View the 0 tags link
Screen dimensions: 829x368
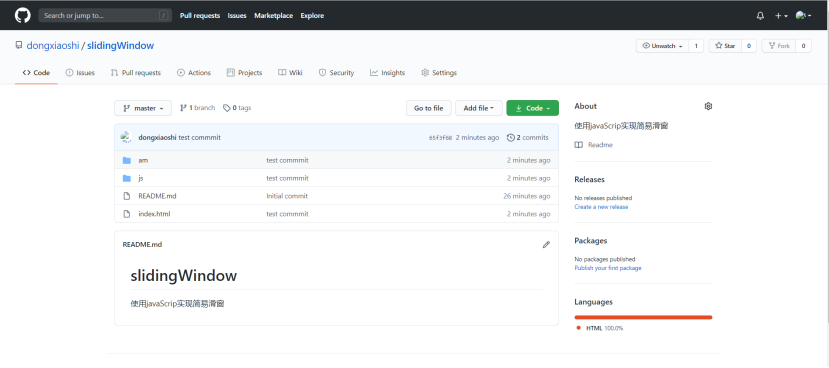coord(237,108)
